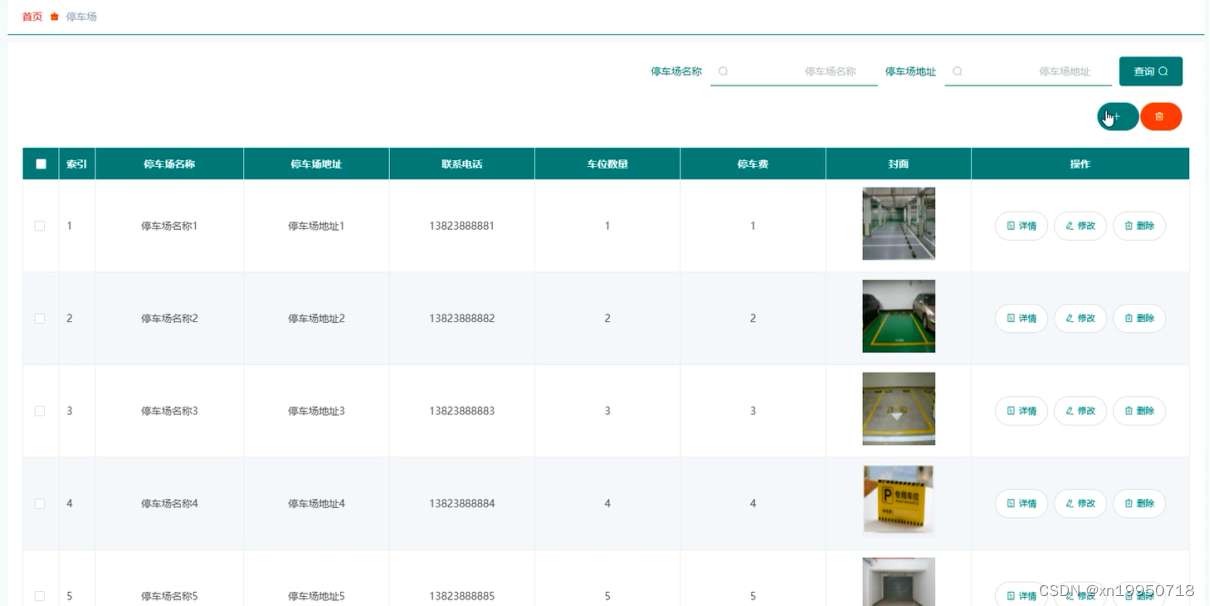Select cell 停车场地址5
The height and width of the screenshot is (606, 1210).
(316, 596)
